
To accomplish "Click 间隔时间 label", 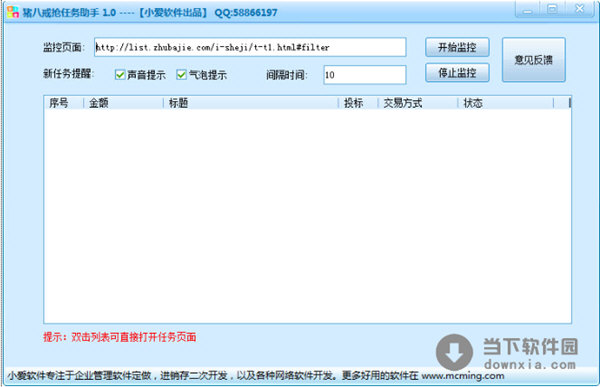I will [x=287, y=75].
